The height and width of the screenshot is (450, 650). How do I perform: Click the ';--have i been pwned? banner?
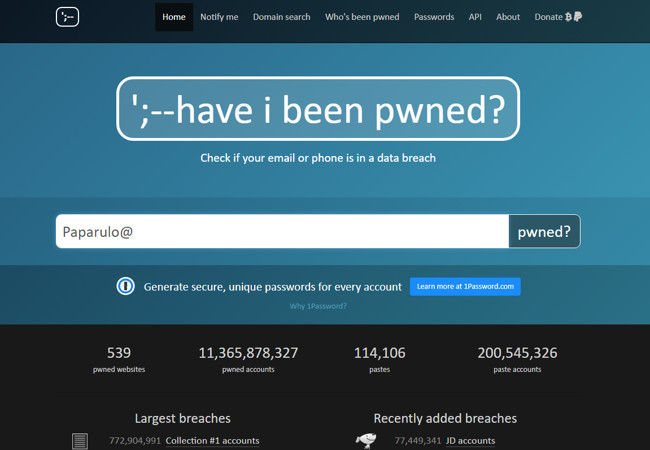coord(318,109)
